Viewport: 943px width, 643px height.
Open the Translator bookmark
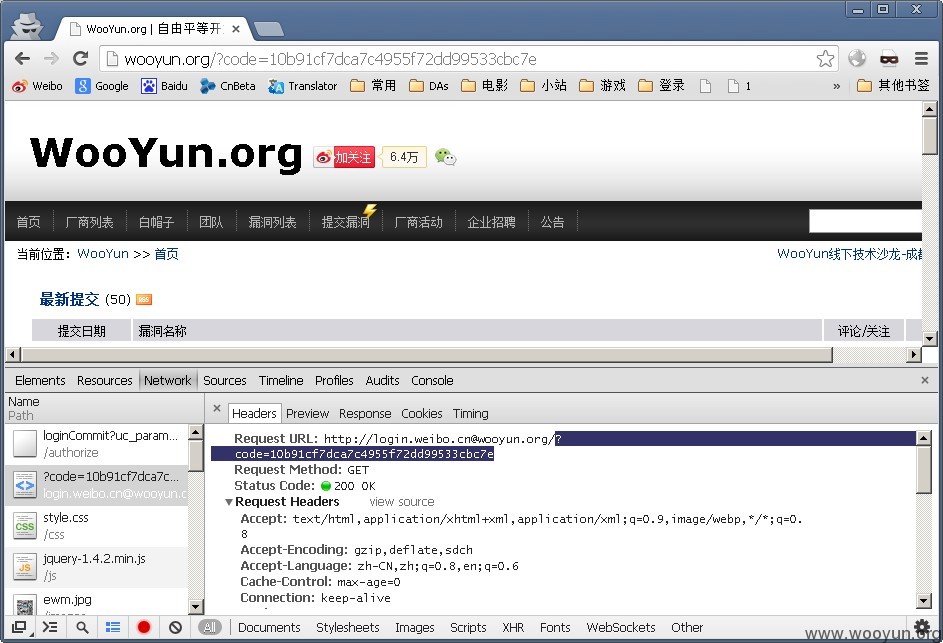303,86
